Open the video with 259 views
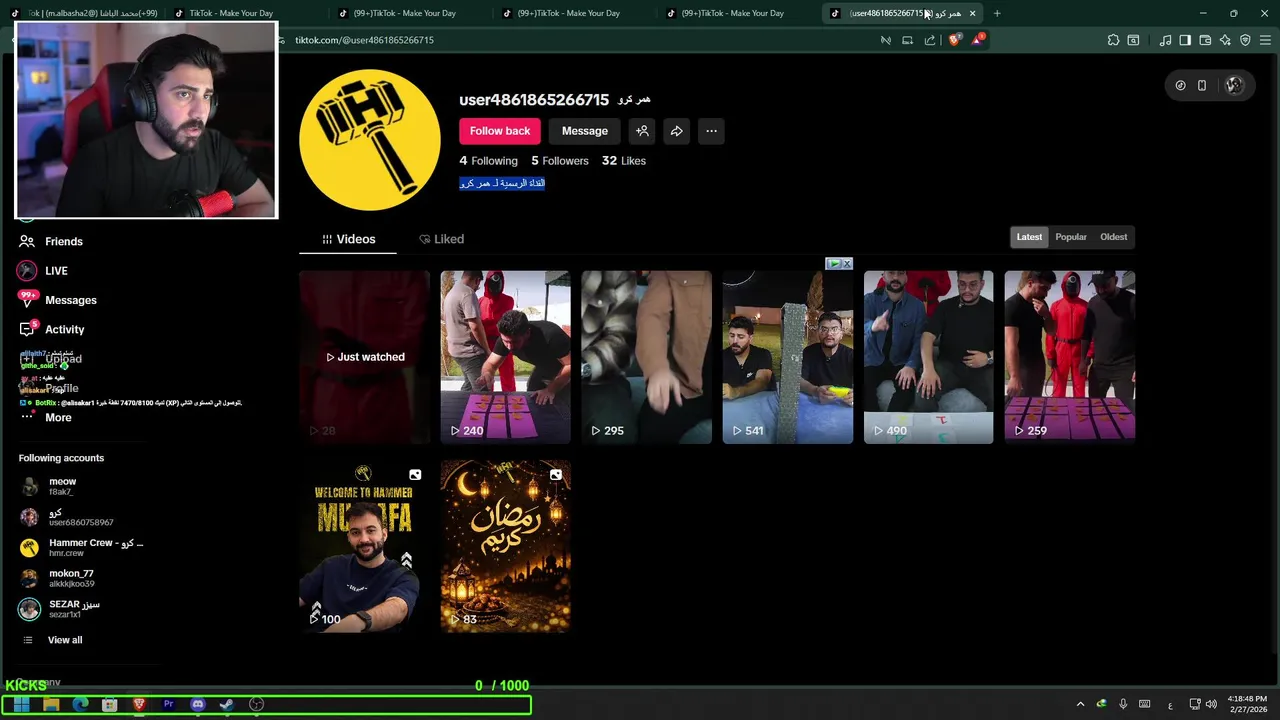1280x720 pixels. click(1070, 357)
